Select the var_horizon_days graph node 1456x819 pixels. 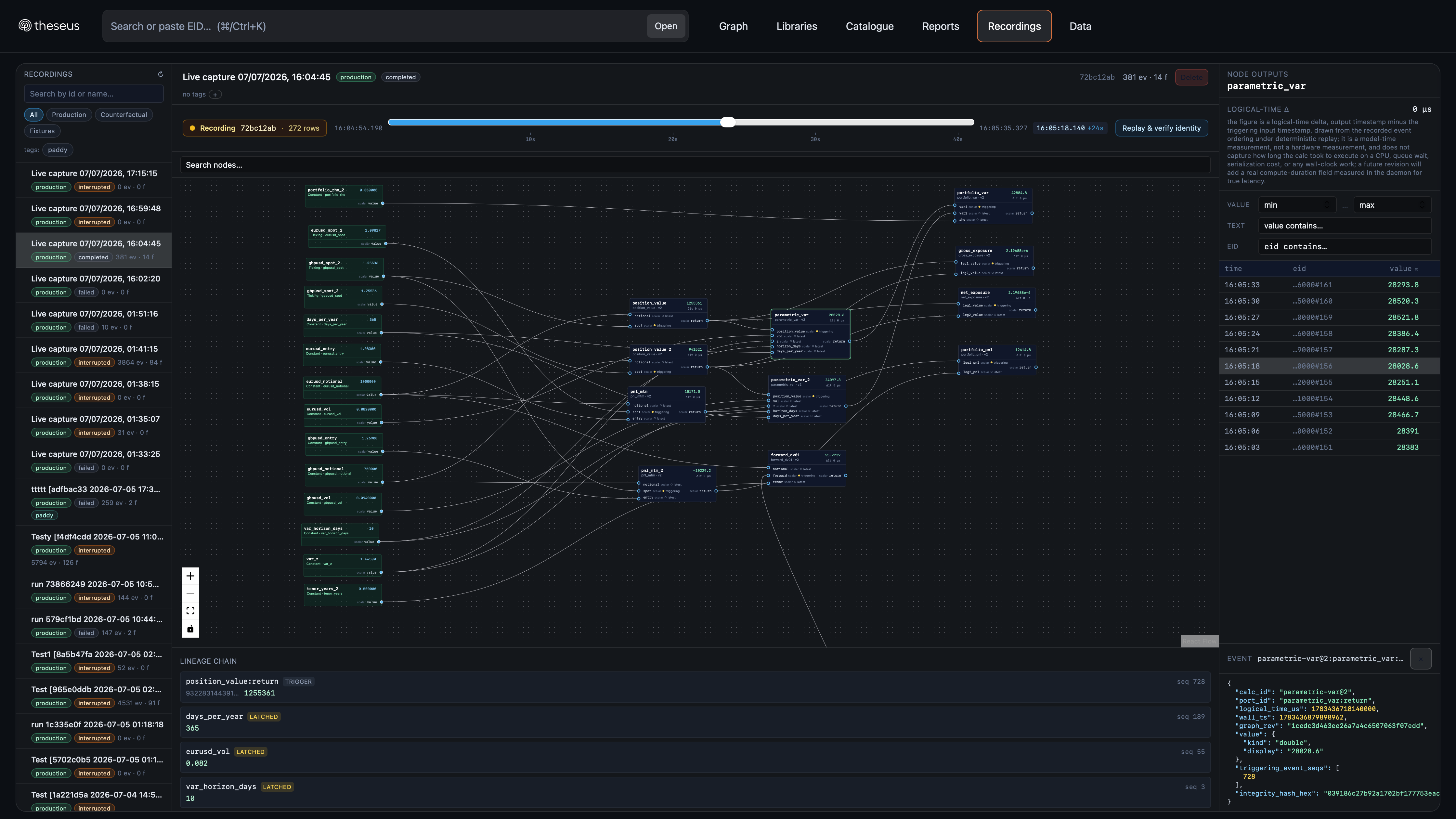click(x=340, y=535)
